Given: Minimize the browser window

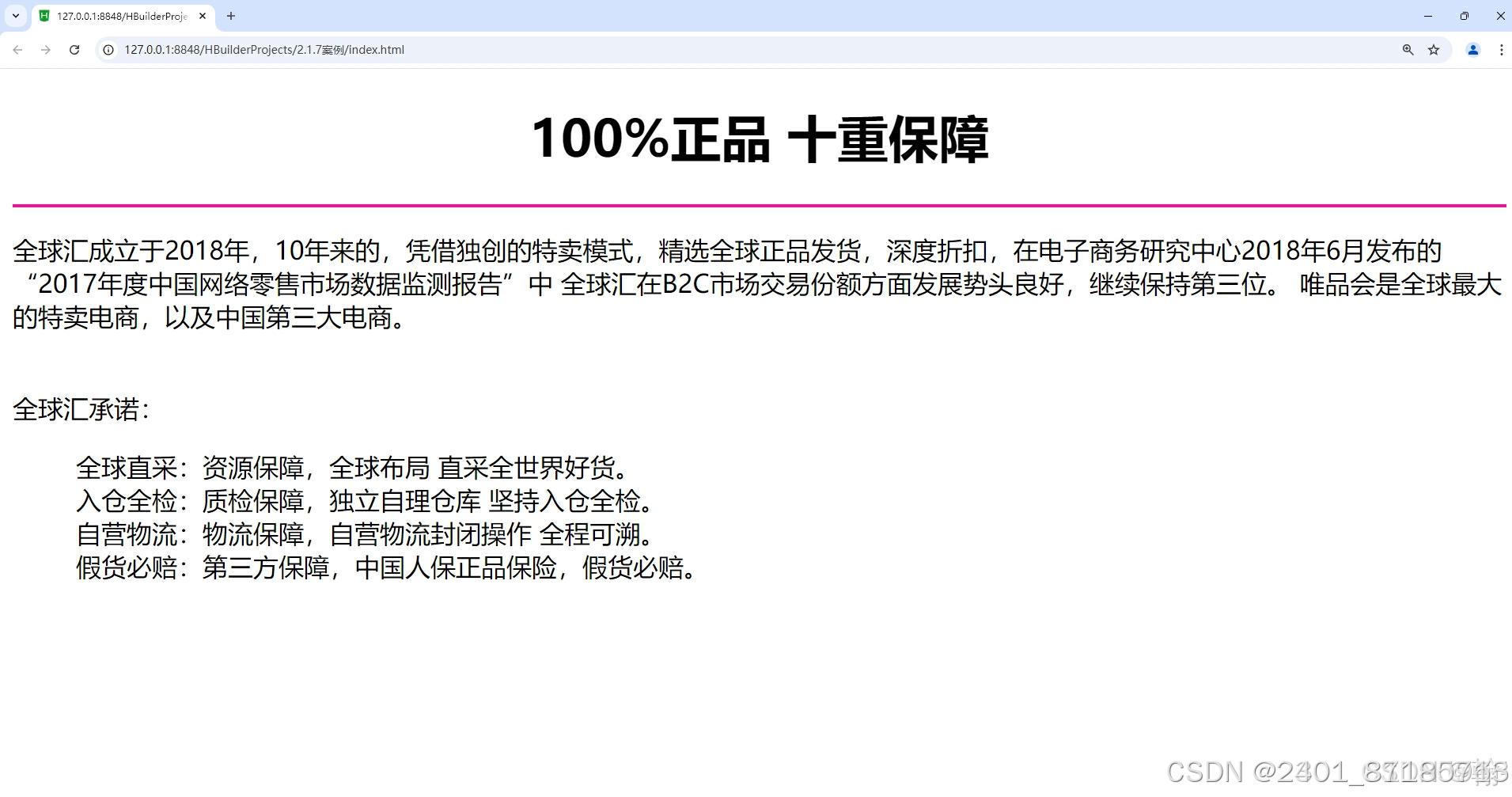Looking at the screenshot, I should pos(1428,16).
